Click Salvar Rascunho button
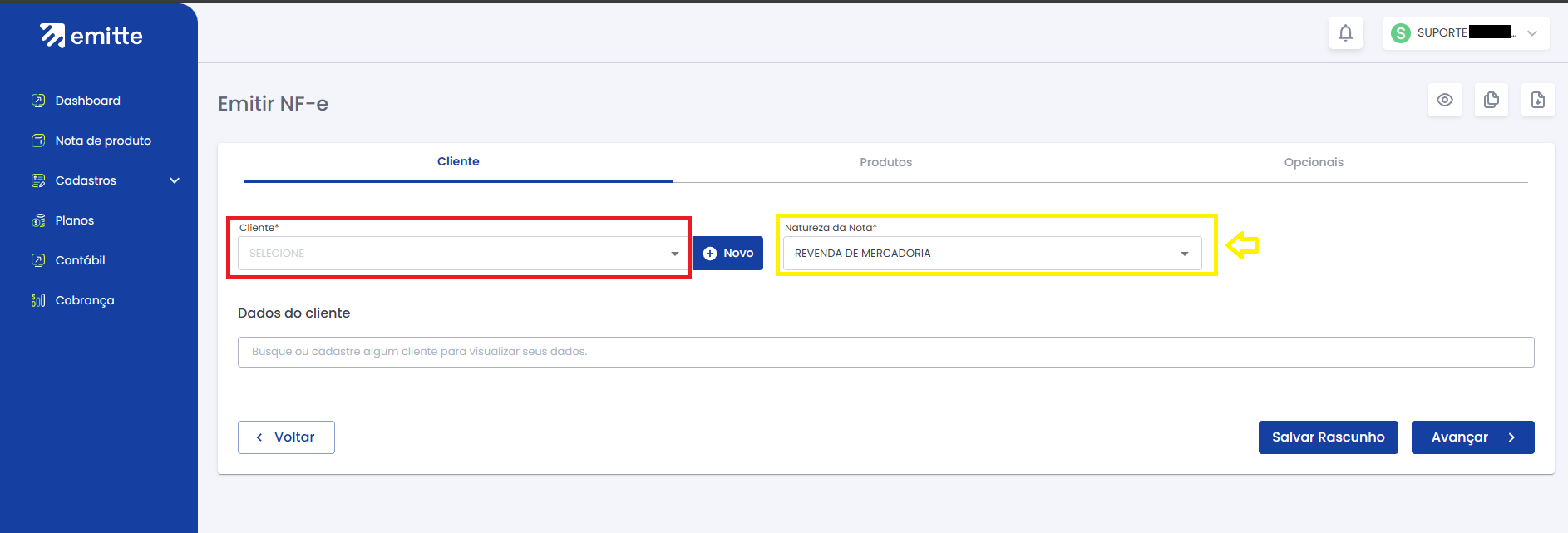Image resolution: width=1568 pixels, height=533 pixels. 1328,437
